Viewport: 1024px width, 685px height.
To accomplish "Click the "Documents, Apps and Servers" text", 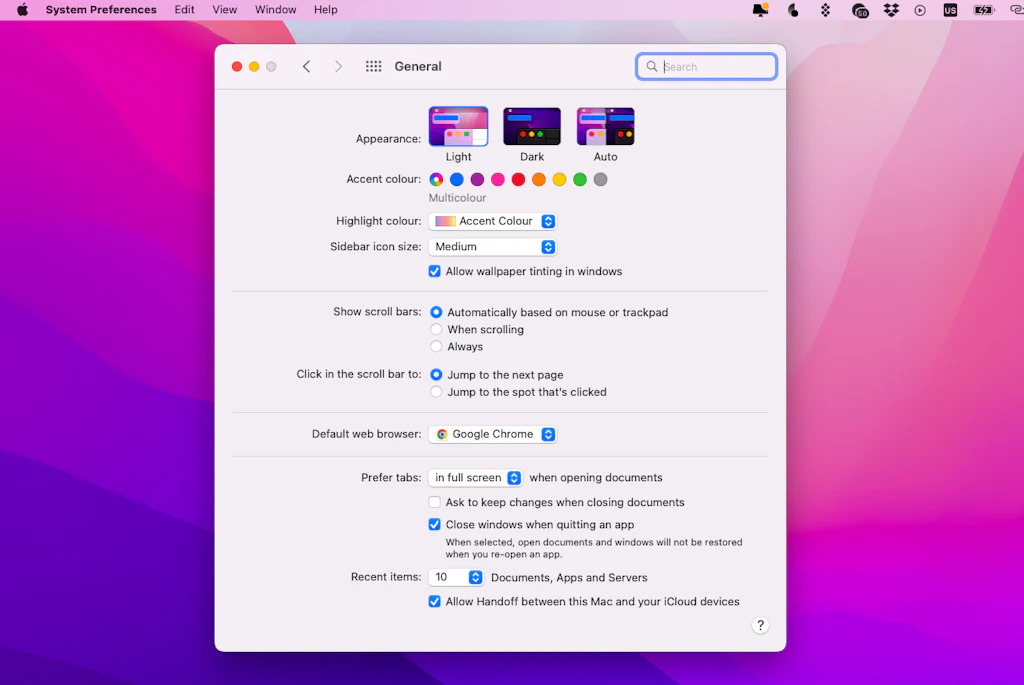I will coord(569,577).
